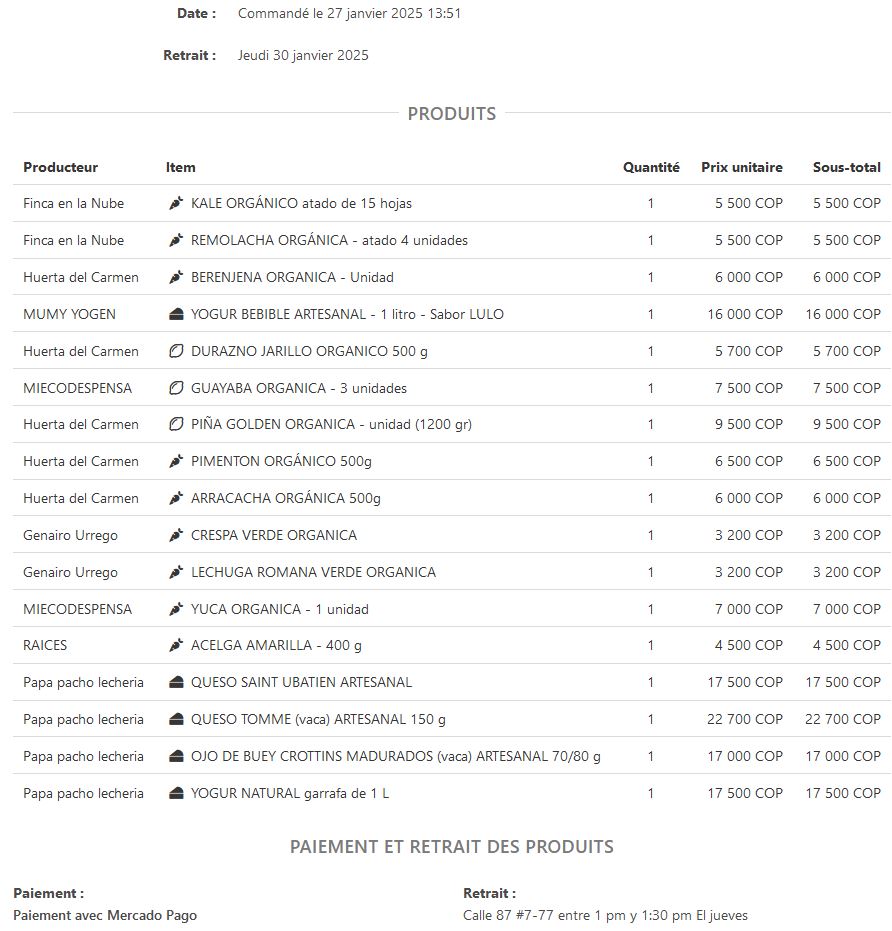Click the MUMY YOGEN producer name
Viewport: 892px width, 931px height.
tap(69, 314)
